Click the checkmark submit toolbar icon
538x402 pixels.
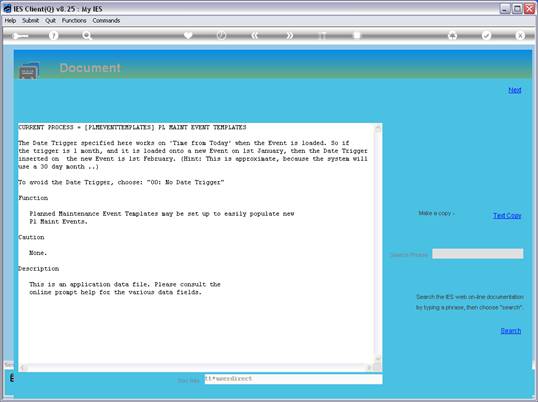(486, 35)
